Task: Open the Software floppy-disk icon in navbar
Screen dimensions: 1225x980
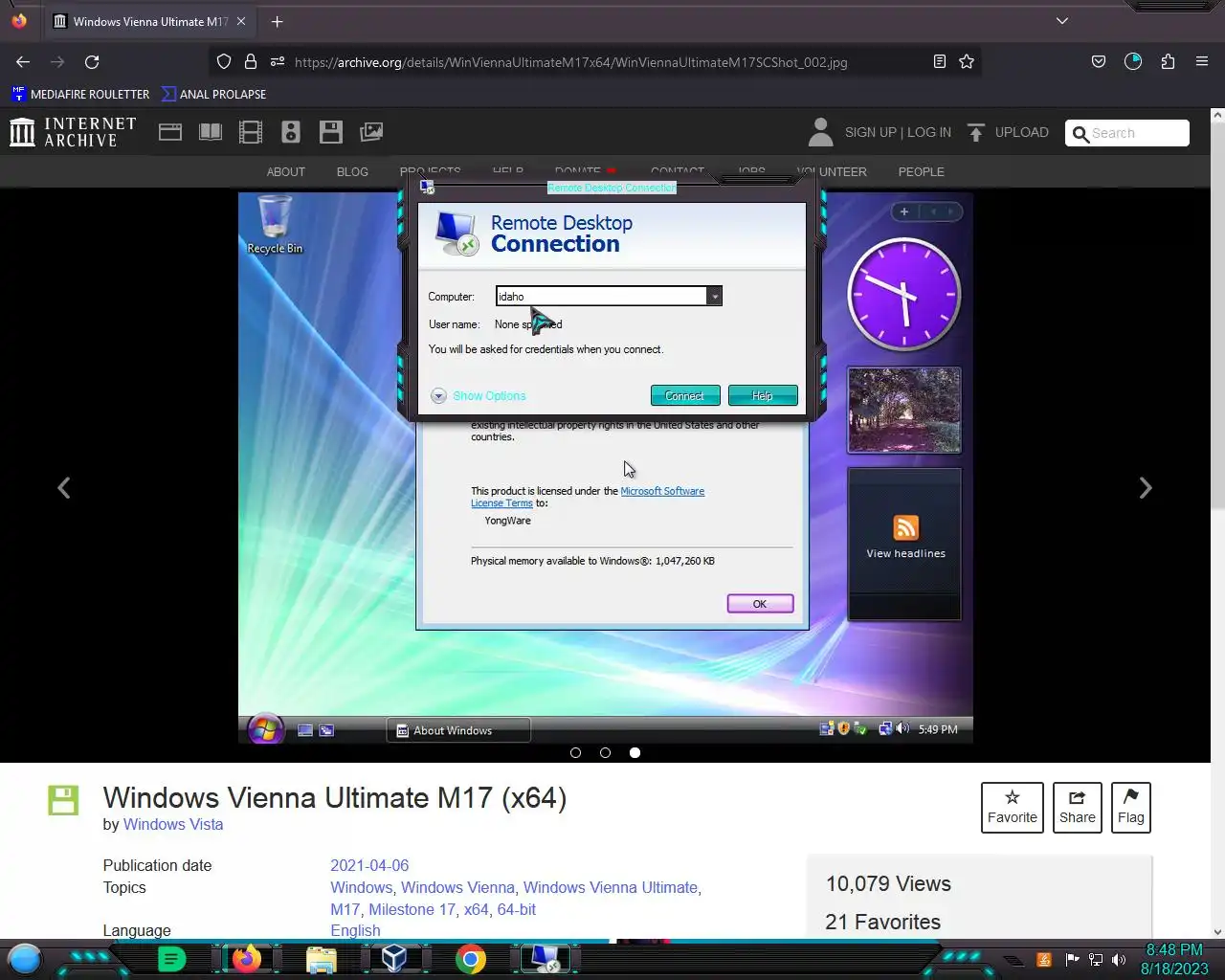Action: point(331,132)
